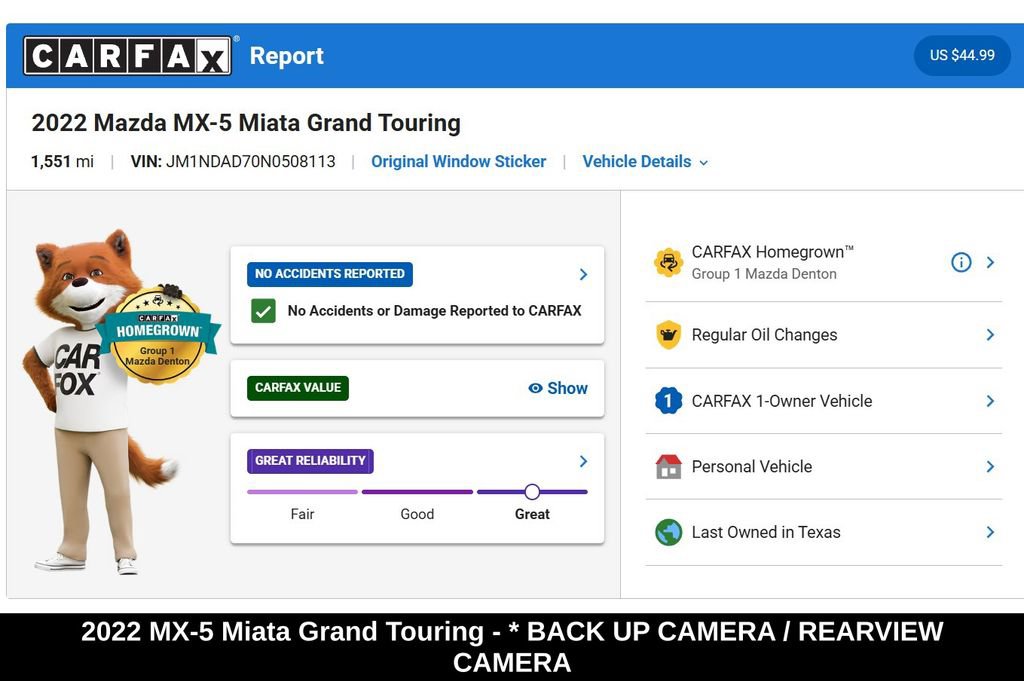Viewport: 1024px width, 681px height.
Task: Click the Regular Oil Changes shield icon
Action: [669, 335]
